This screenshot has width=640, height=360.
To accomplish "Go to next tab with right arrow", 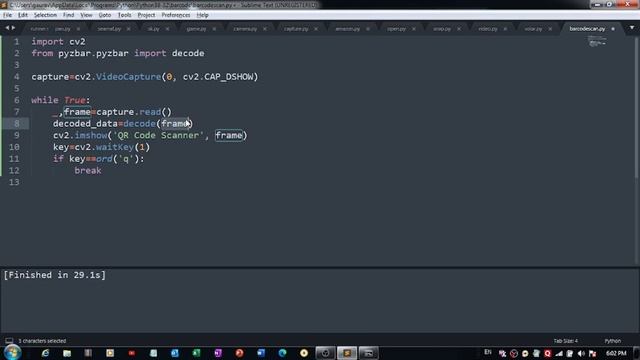I will pos(13,28).
